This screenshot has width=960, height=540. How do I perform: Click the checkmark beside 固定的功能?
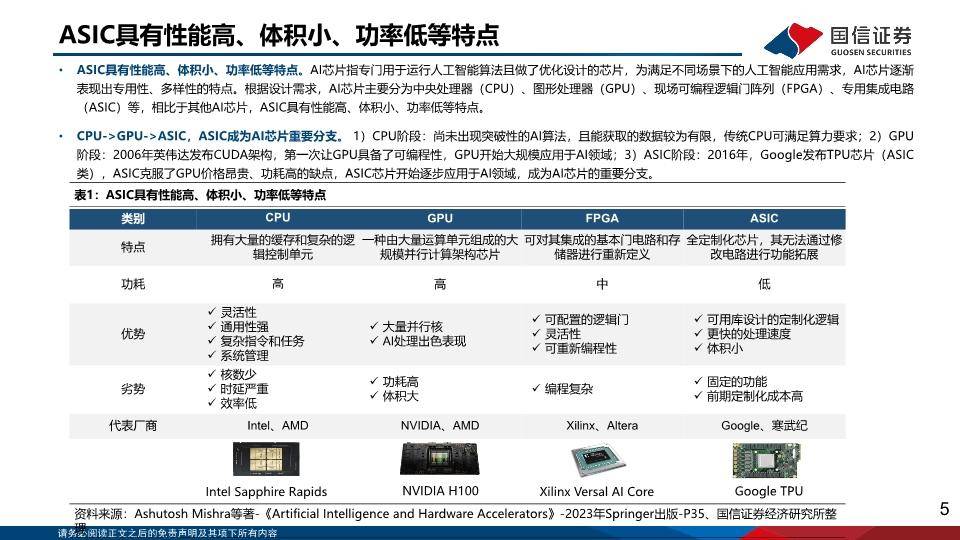point(699,381)
